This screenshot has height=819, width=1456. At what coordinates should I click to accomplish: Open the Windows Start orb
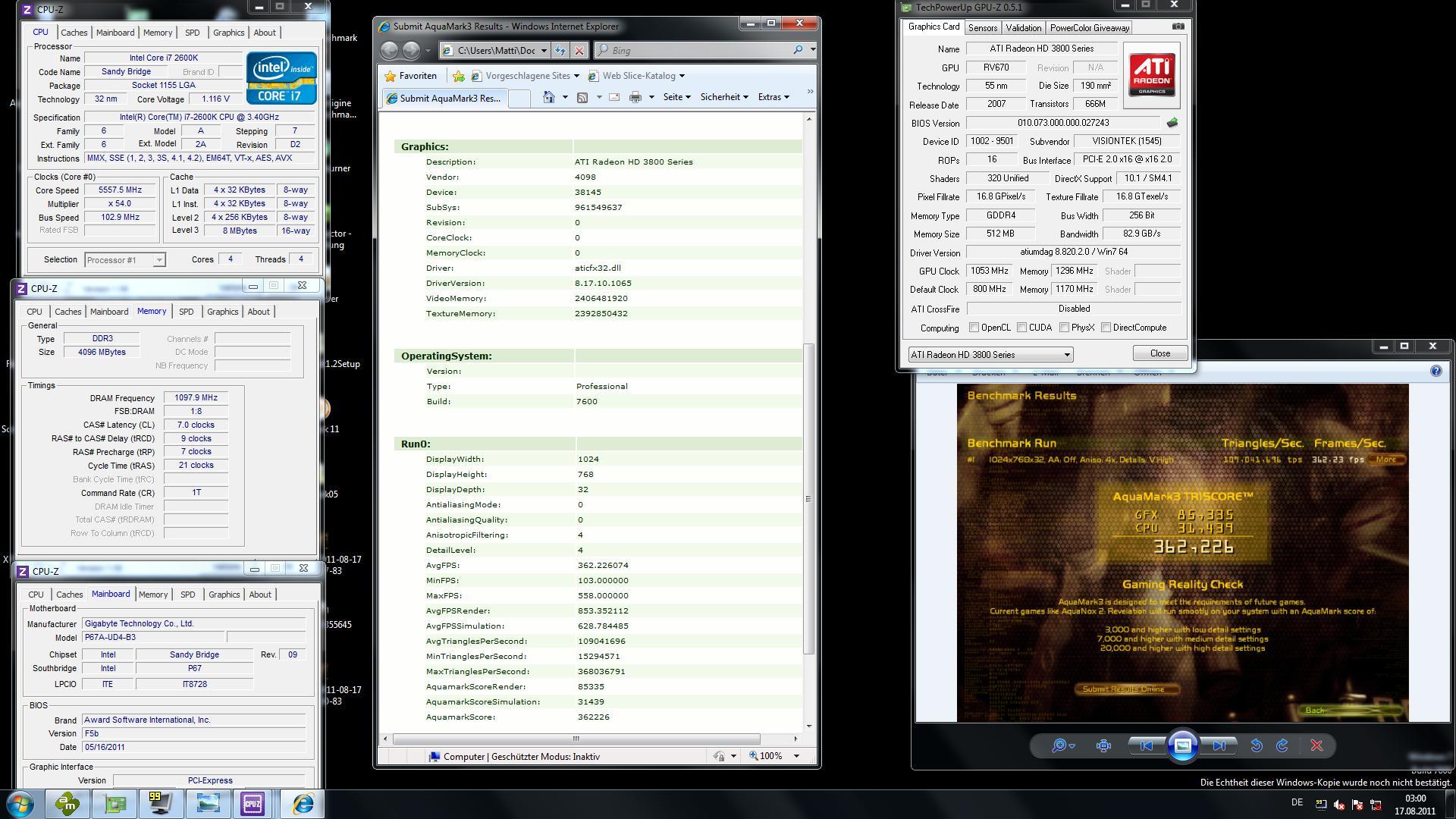coord(20,803)
